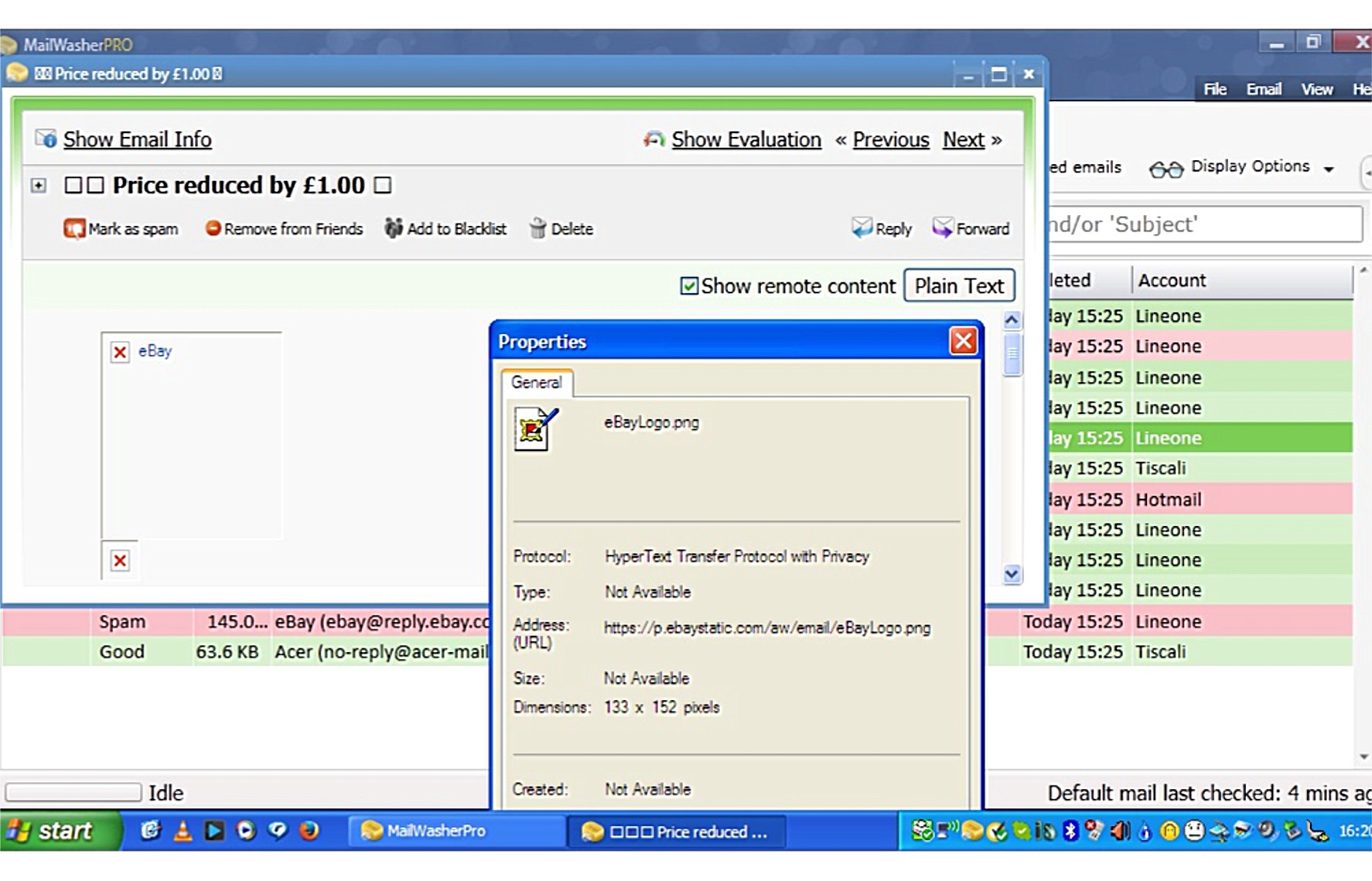Screen dimensions: 1372x881
Task: Switch to Price reduced taskbar window
Action: tap(677, 831)
